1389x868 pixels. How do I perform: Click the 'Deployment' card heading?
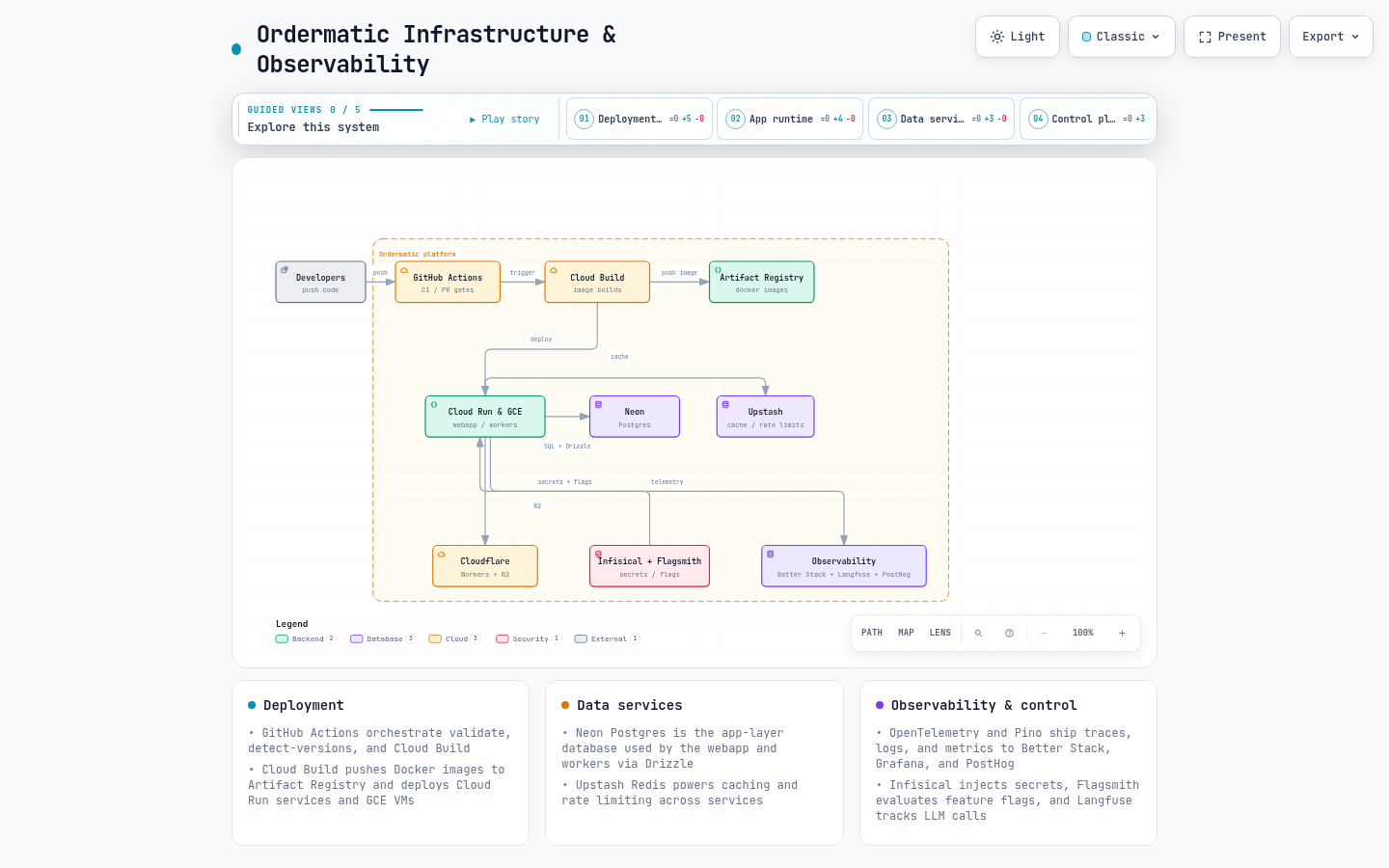[x=304, y=706]
